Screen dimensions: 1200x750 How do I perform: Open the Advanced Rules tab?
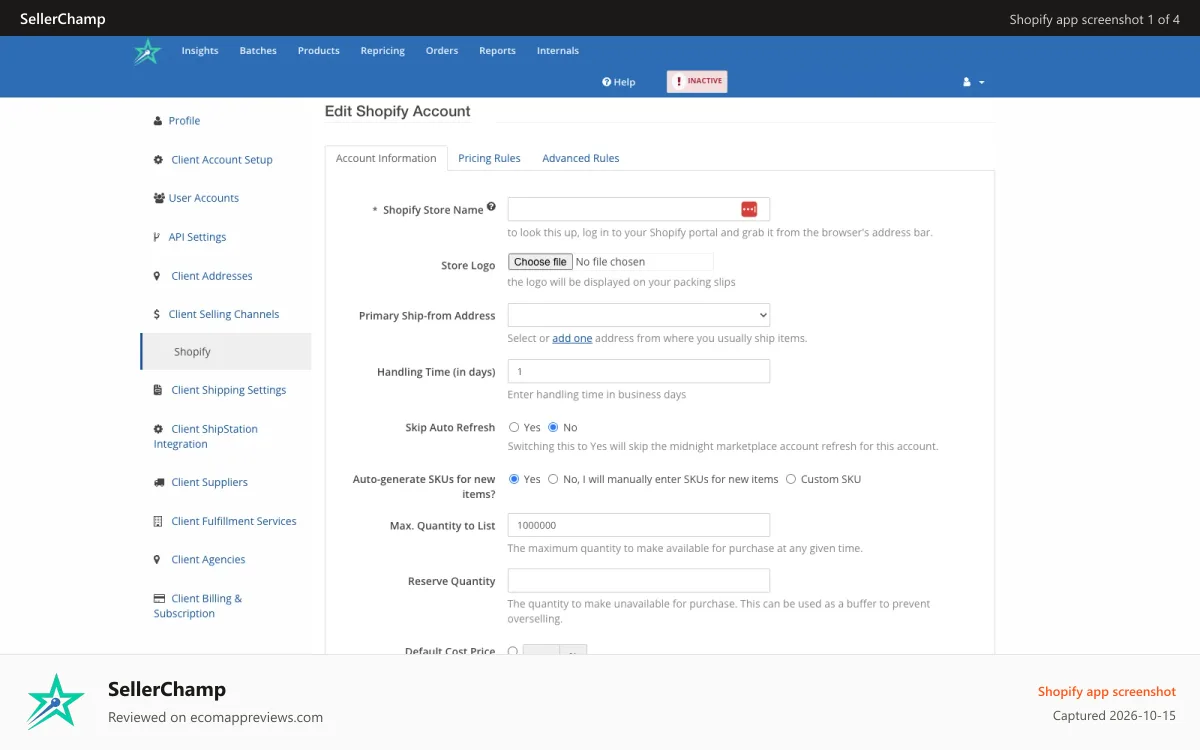click(x=581, y=158)
